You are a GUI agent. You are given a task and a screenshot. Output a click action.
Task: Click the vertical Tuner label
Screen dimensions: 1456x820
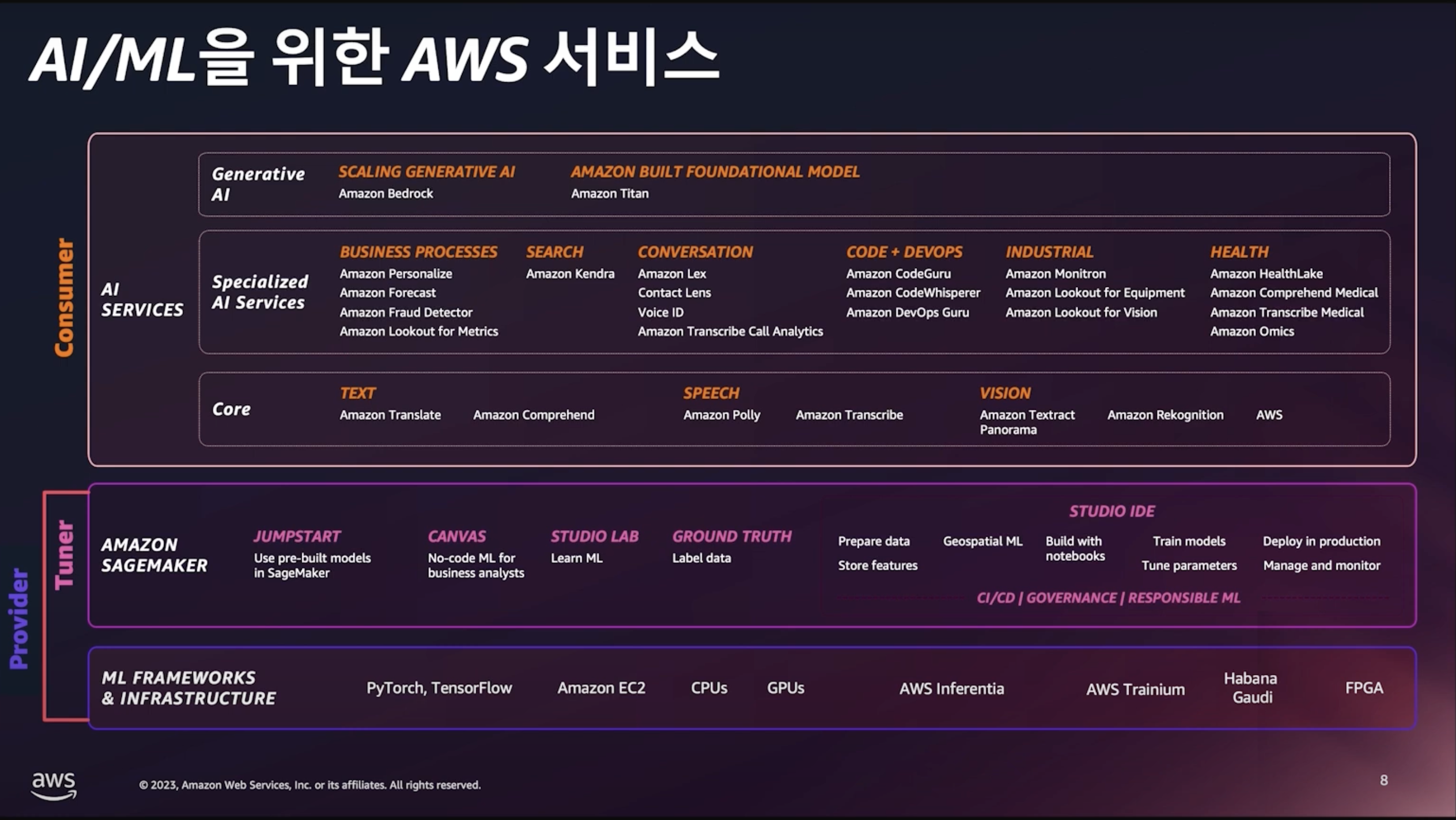pos(64,555)
